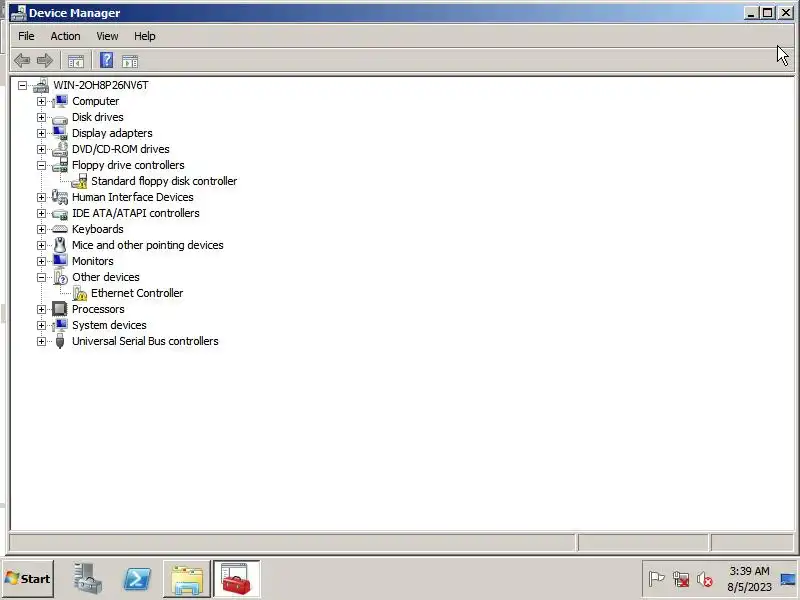The width and height of the screenshot is (800, 600).
Task: Select the Processors label
Action: [98, 309]
